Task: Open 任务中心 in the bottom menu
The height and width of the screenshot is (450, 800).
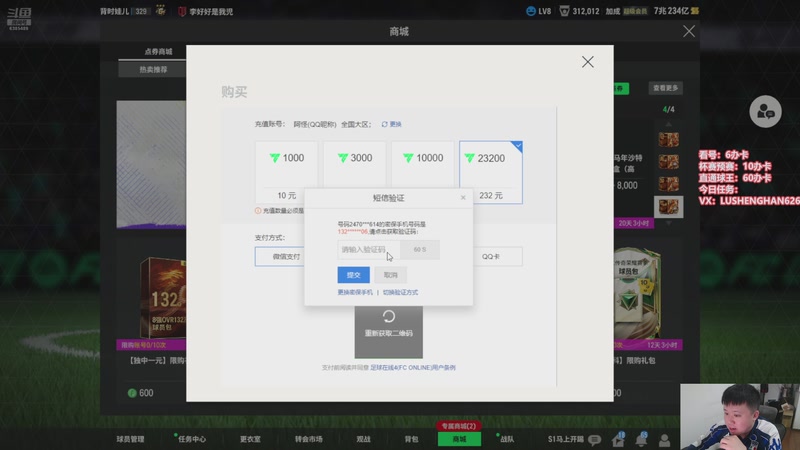Action: pyautogui.click(x=191, y=439)
